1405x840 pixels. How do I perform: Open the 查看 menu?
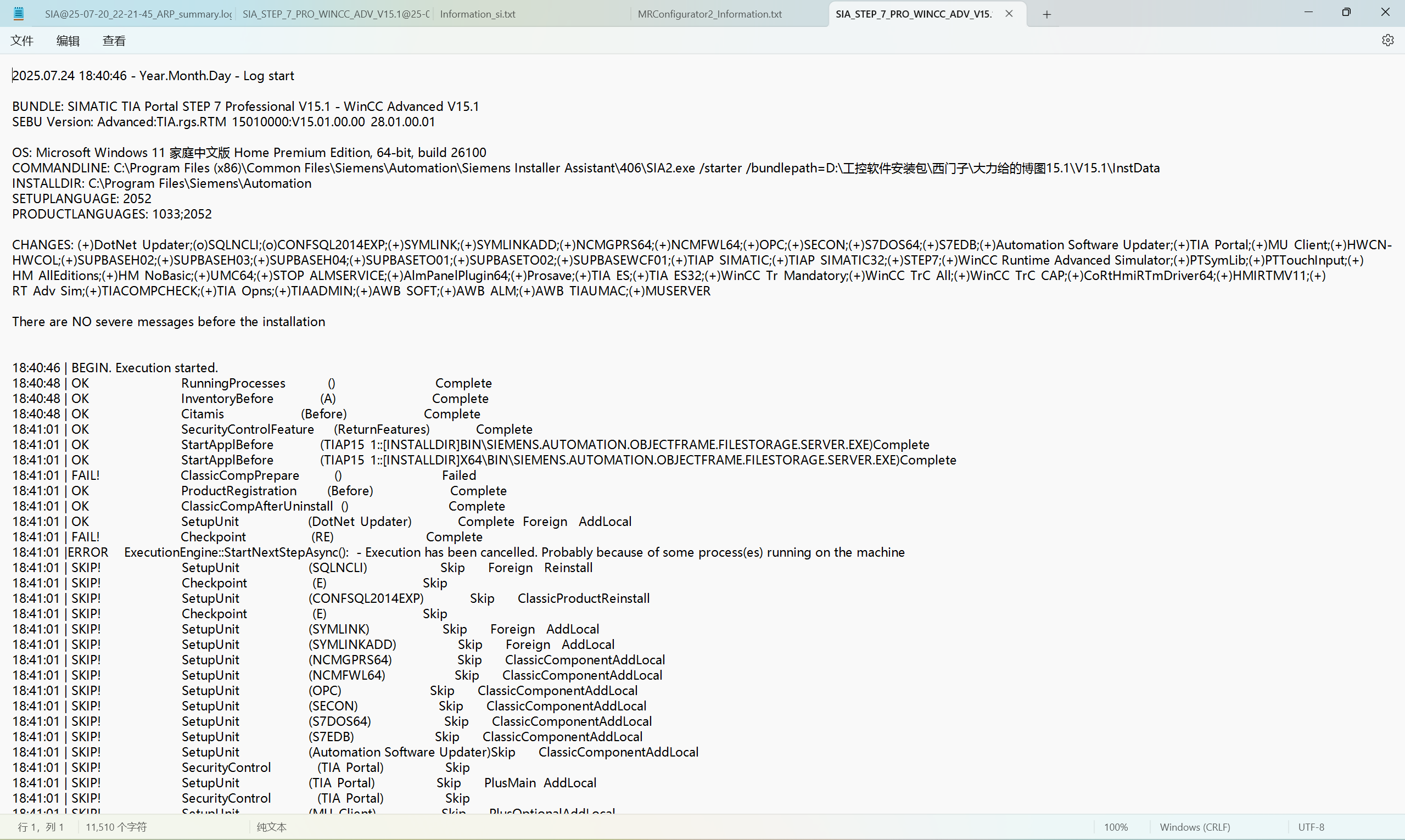tap(114, 41)
